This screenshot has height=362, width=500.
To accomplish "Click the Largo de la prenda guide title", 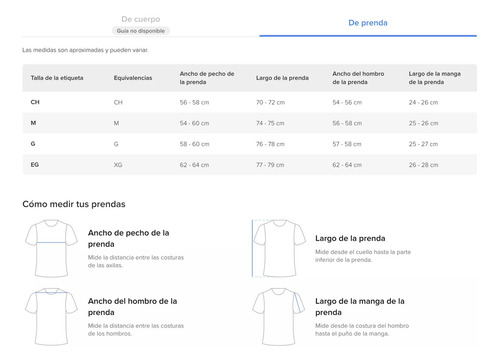I will click(350, 238).
